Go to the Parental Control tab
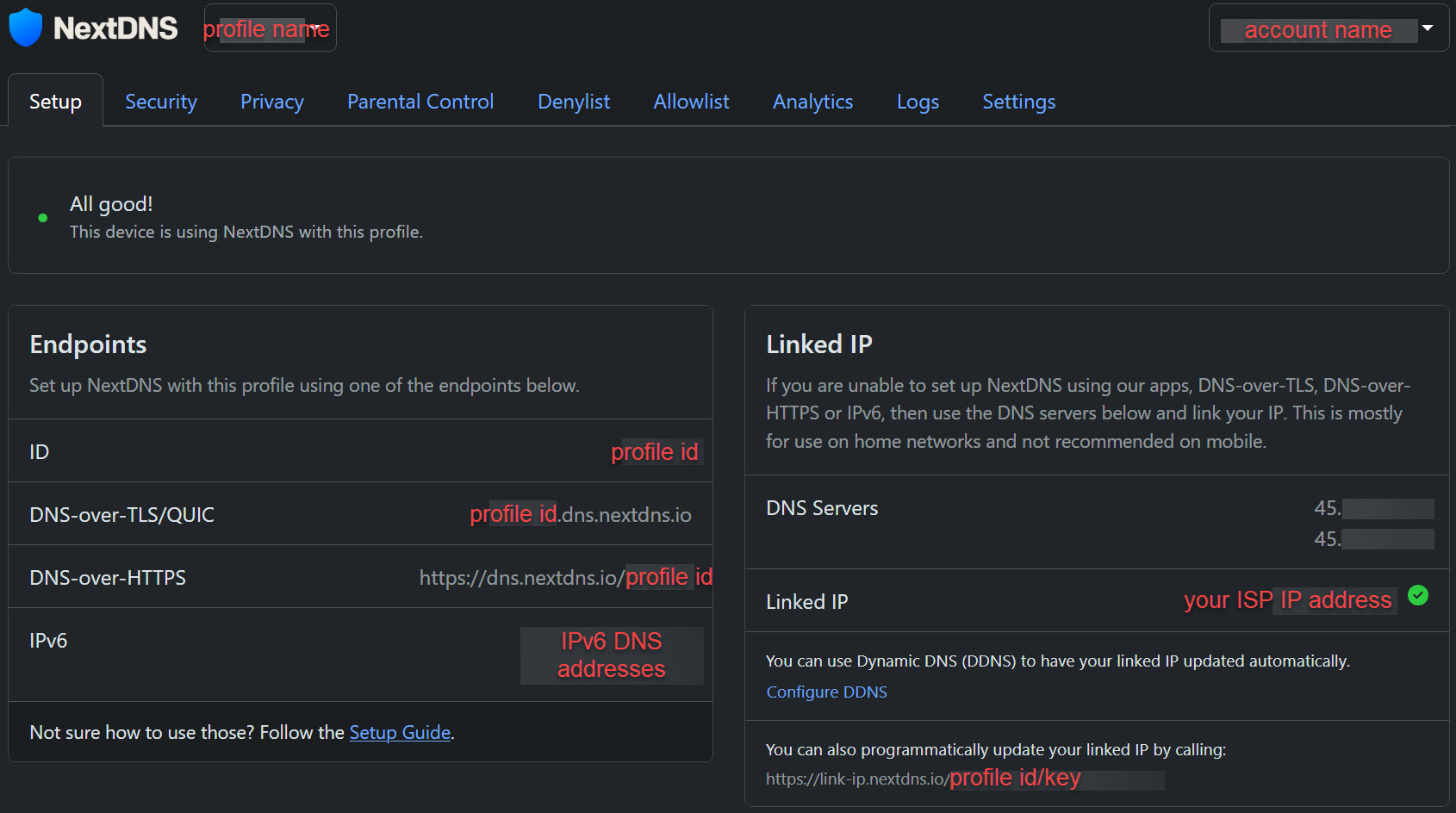Viewport: 1456px width, 813px height. 420,102
